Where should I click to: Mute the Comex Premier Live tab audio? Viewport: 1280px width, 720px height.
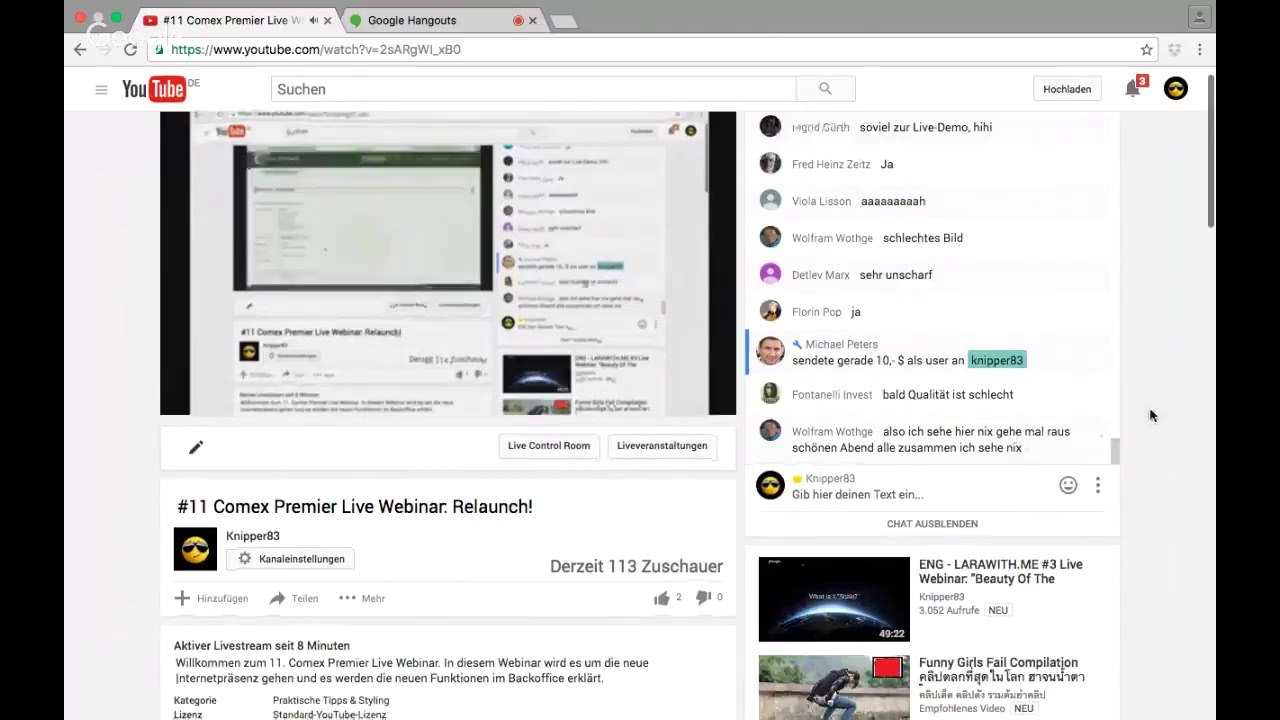(x=314, y=20)
